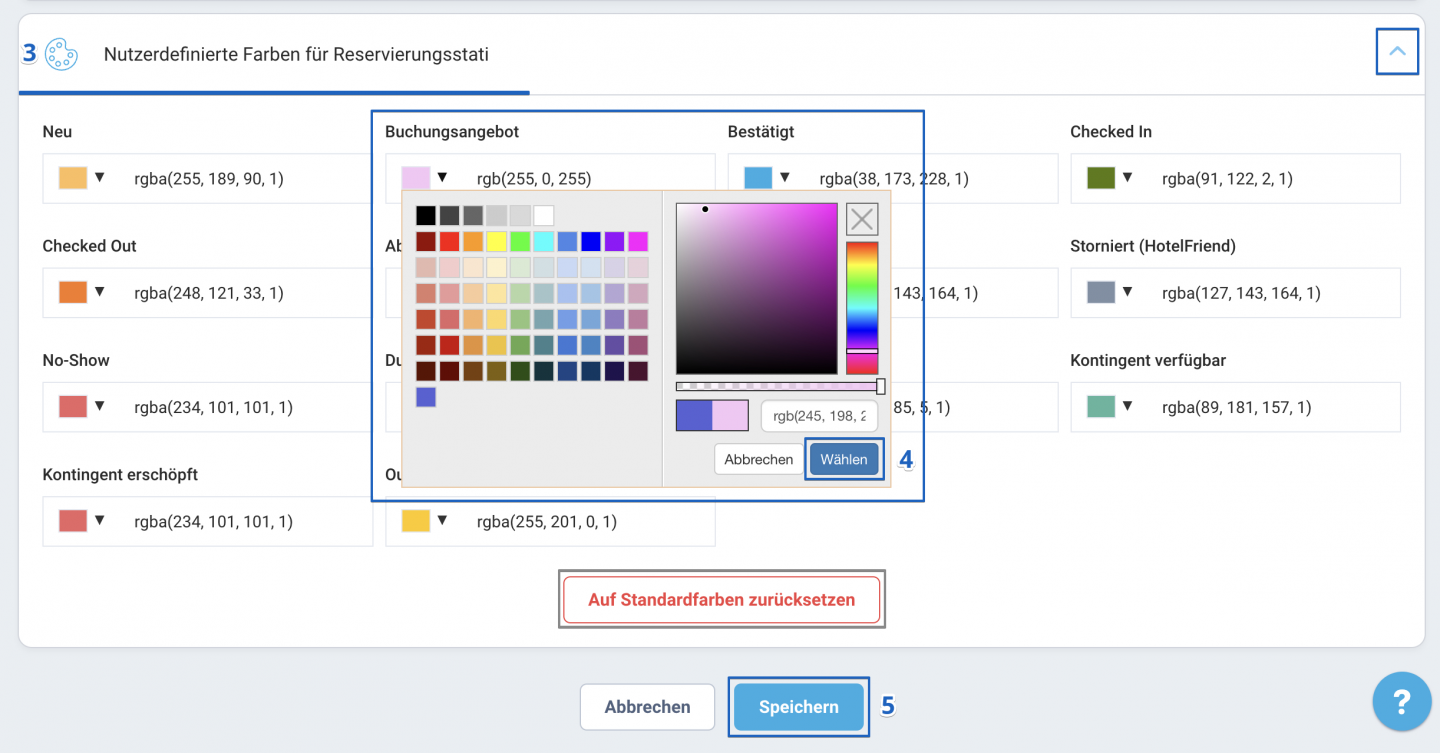Click the vertical rainbow hue slider

(x=862, y=308)
